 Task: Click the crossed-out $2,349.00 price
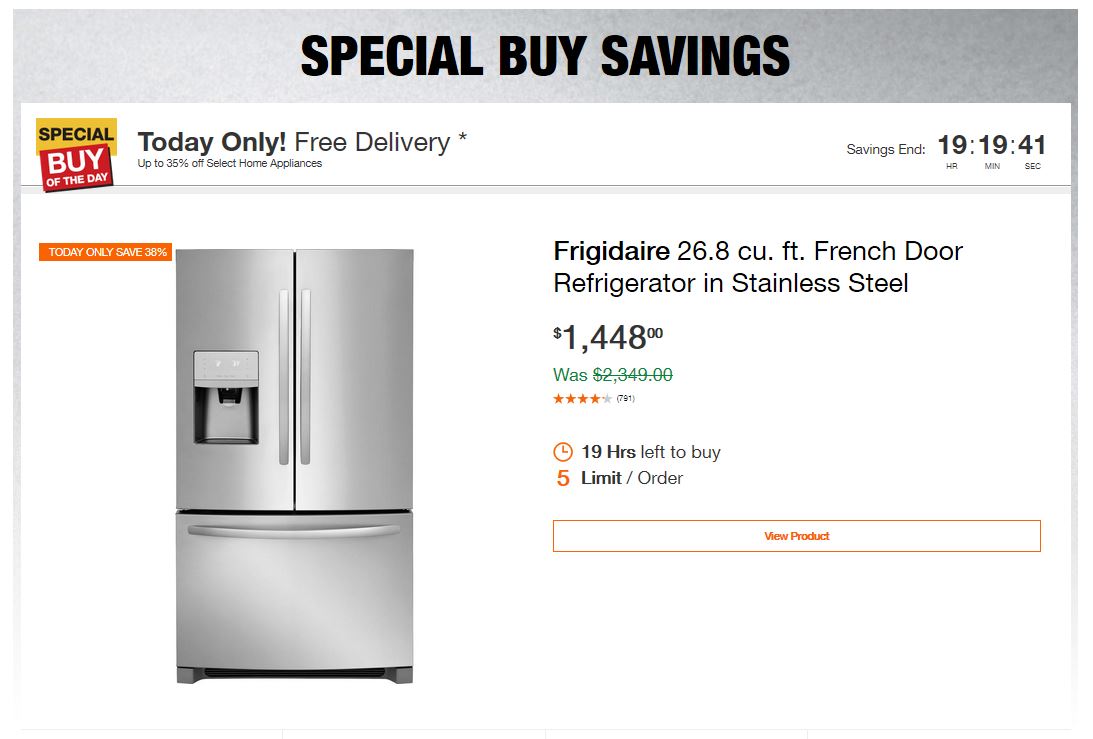[632, 375]
